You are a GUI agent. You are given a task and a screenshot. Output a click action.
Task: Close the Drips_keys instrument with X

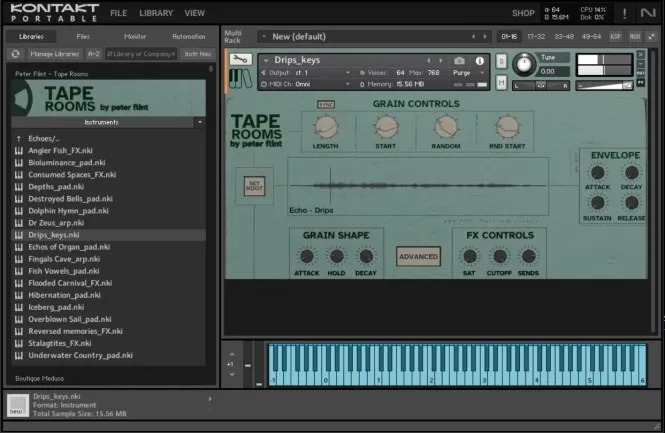click(x=640, y=55)
